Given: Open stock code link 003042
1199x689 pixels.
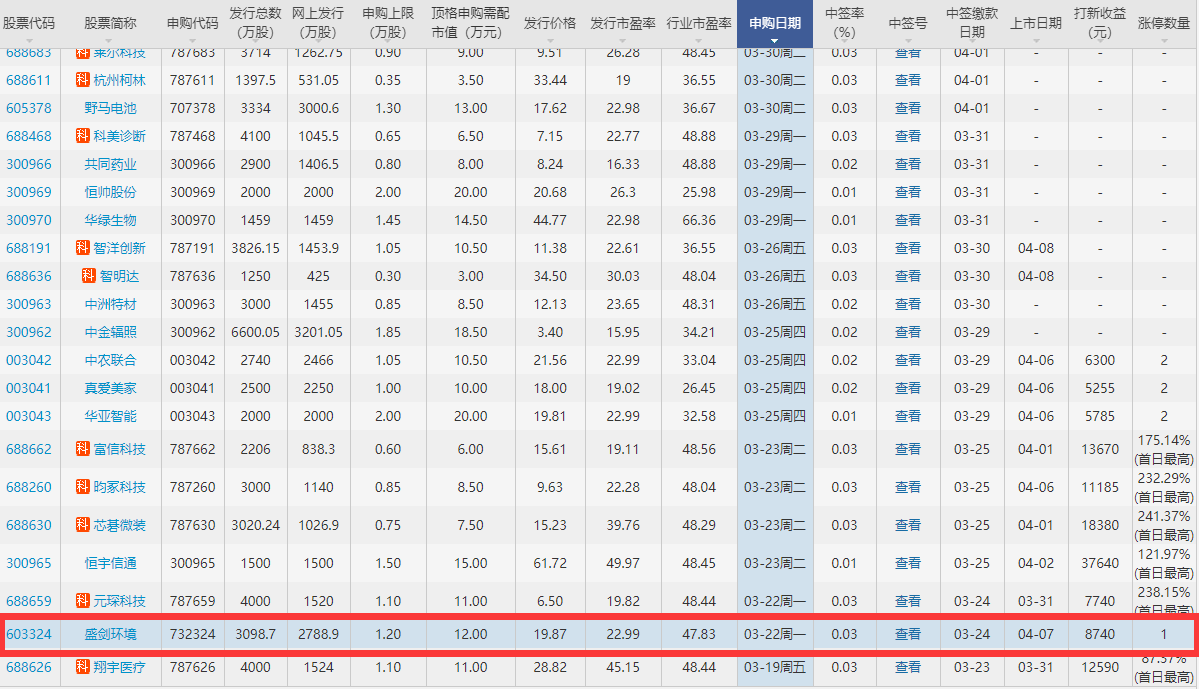Looking at the screenshot, I should point(28,360).
